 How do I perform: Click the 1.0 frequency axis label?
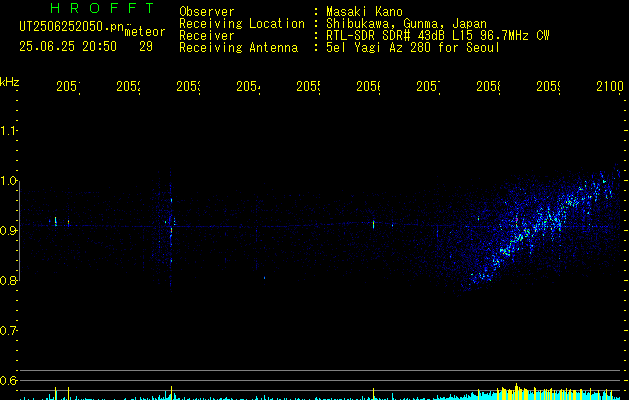pyautogui.click(x=8, y=181)
